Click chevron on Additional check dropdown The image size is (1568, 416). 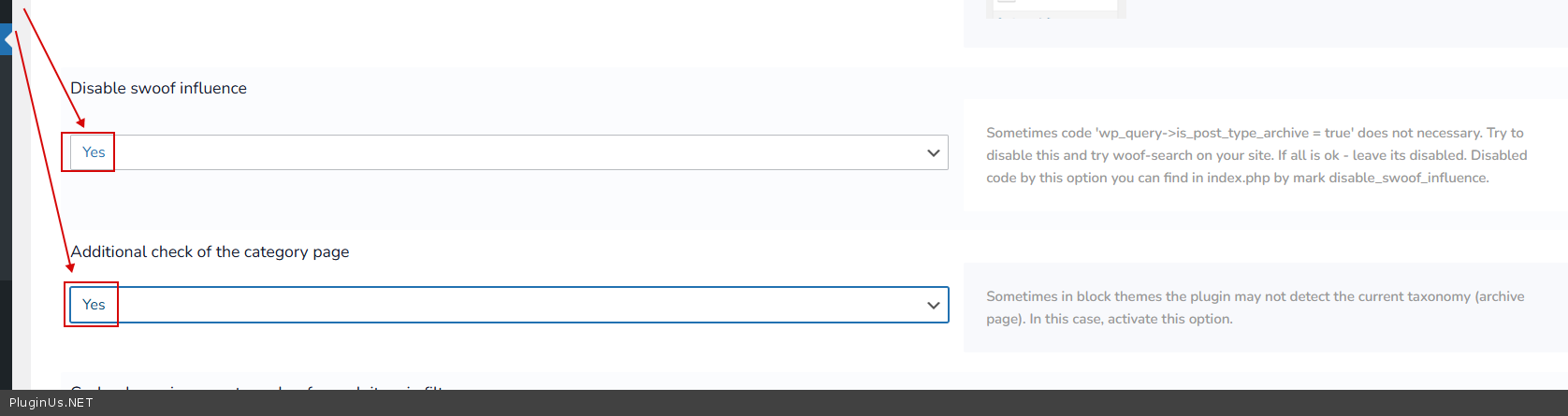click(933, 306)
